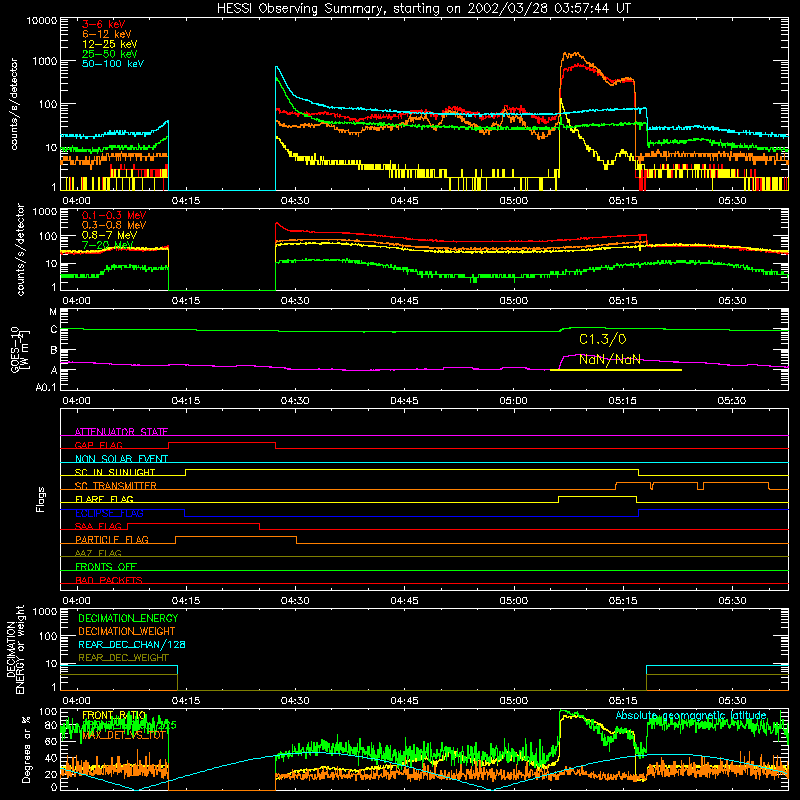Click the PARTICLE_FLAG label
This screenshot has height=800, width=800.
click(x=112, y=539)
